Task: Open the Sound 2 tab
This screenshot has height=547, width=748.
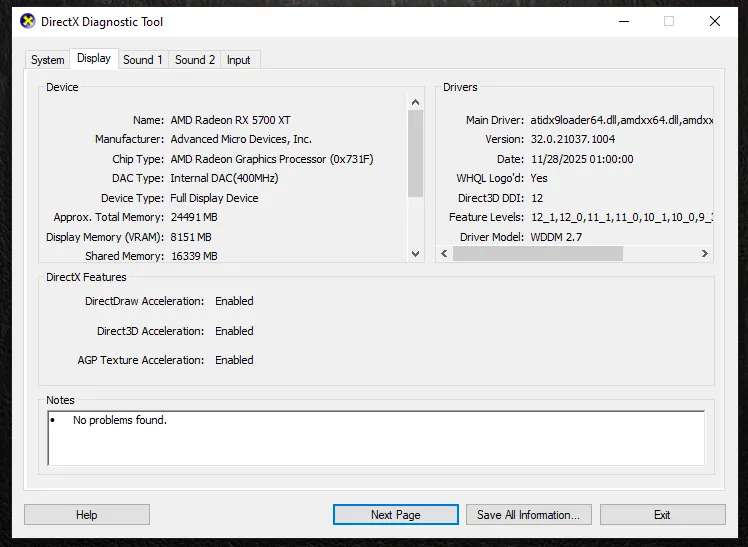Action: click(x=195, y=60)
